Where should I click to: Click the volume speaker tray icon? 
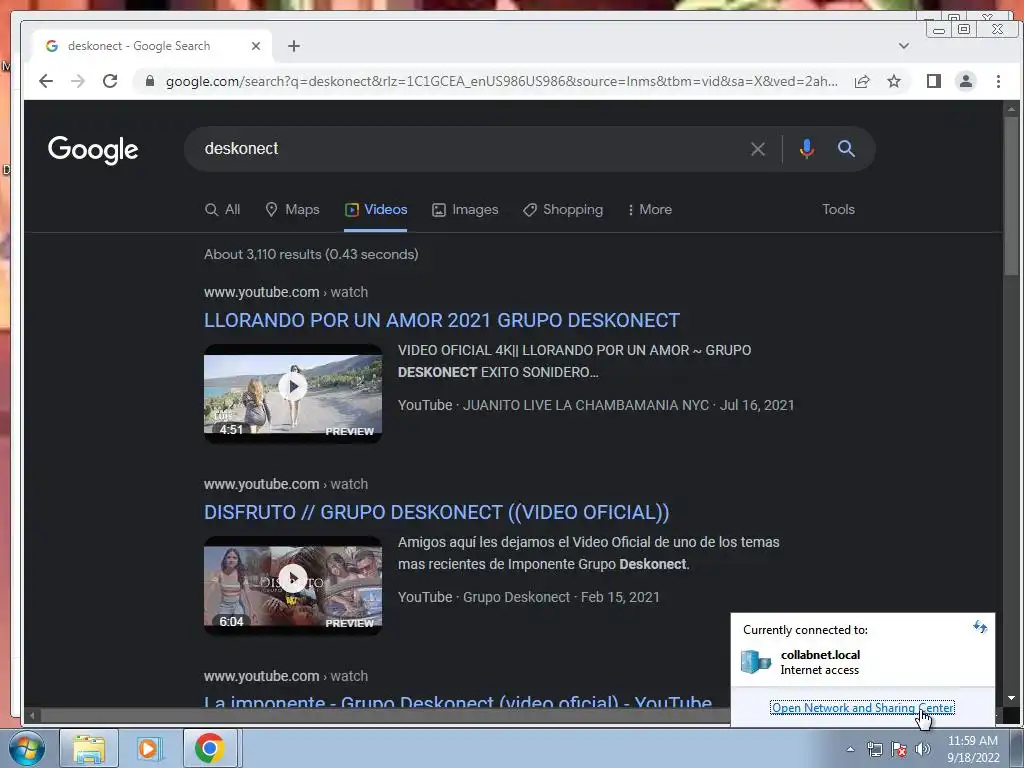pos(923,749)
